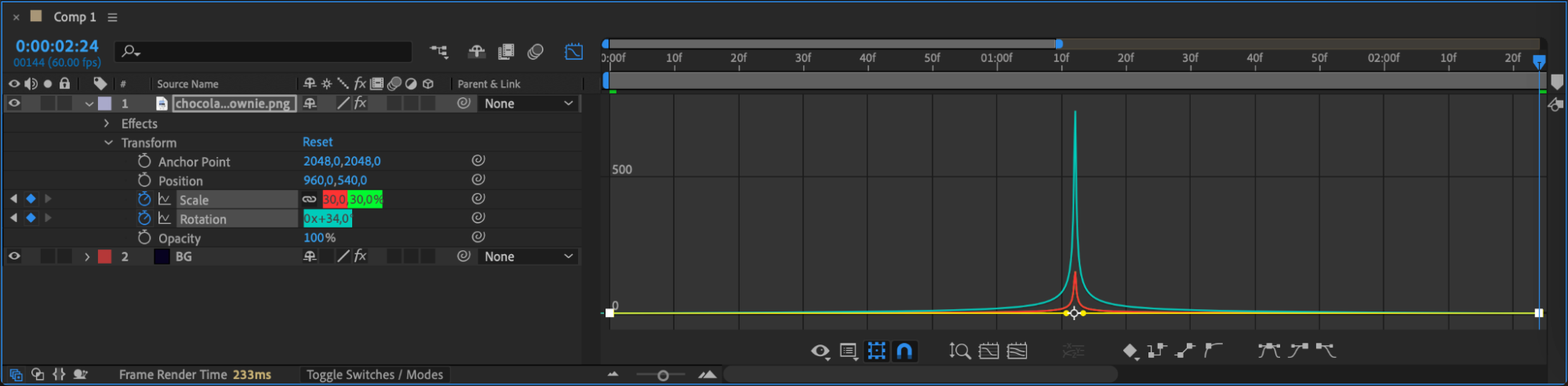Viewport: 1568px width, 386px height.
Task: Open the Comp 1 panel menu
Action: (x=112, y=17)
